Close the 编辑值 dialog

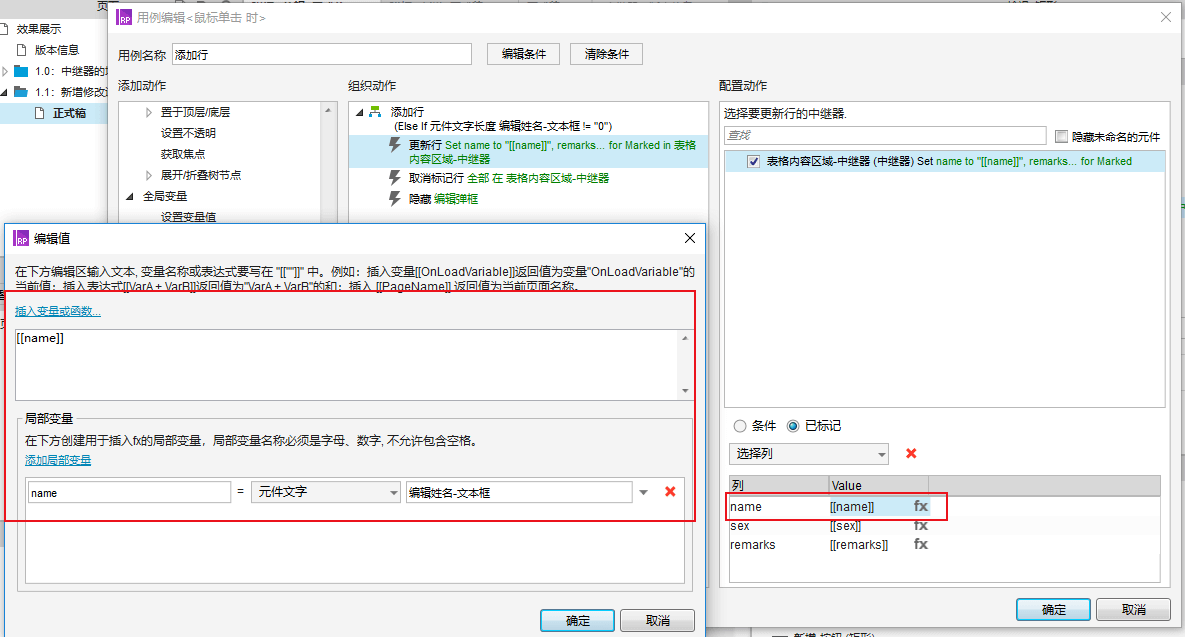tap(689, 238)
